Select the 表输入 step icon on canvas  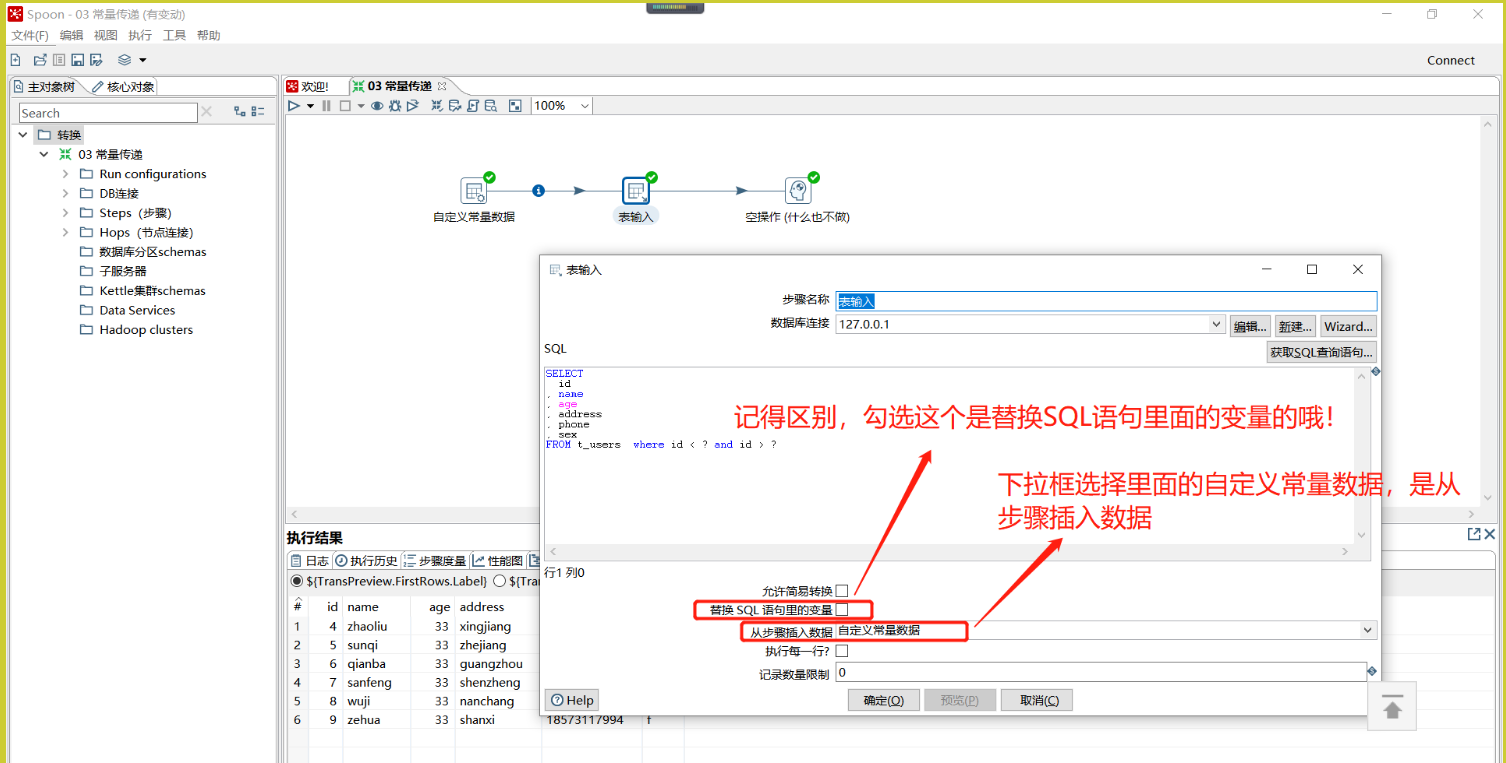[635, 191]
